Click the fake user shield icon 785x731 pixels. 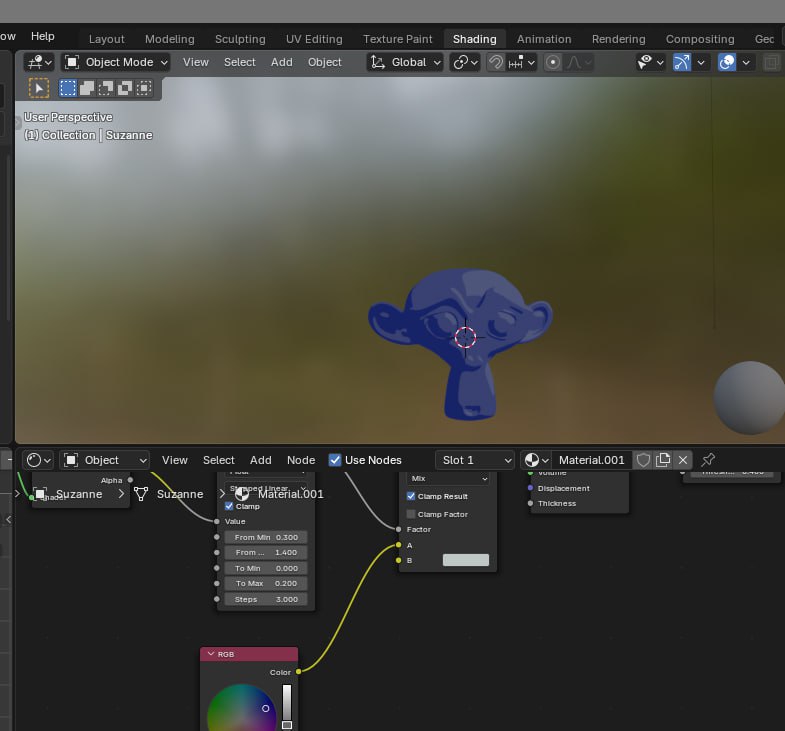644,460
